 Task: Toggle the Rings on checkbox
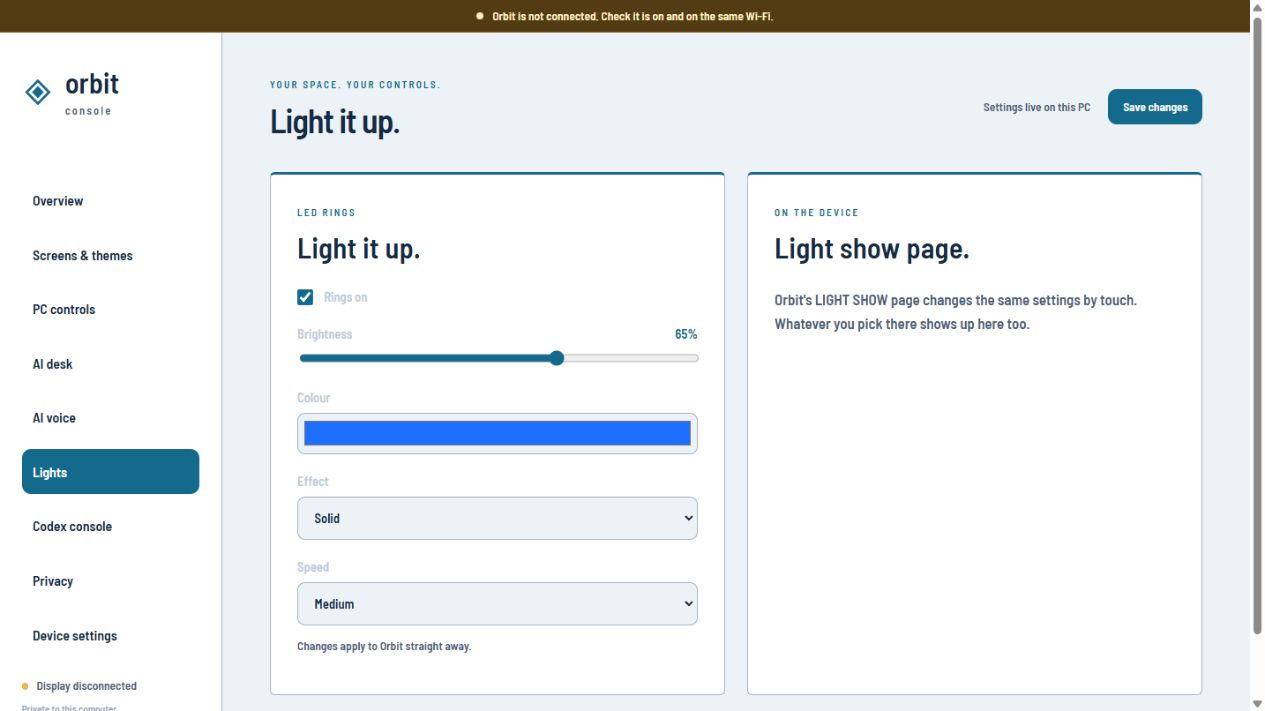click(305, 297)
